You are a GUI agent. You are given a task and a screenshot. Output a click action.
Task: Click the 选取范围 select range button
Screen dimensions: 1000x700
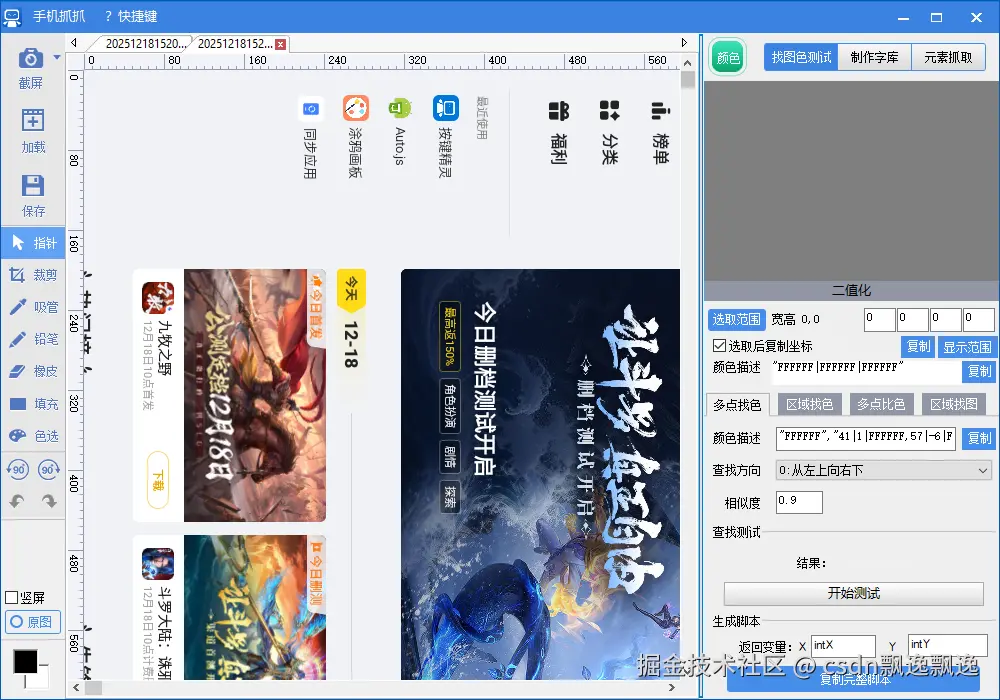[x=737, y=319]
